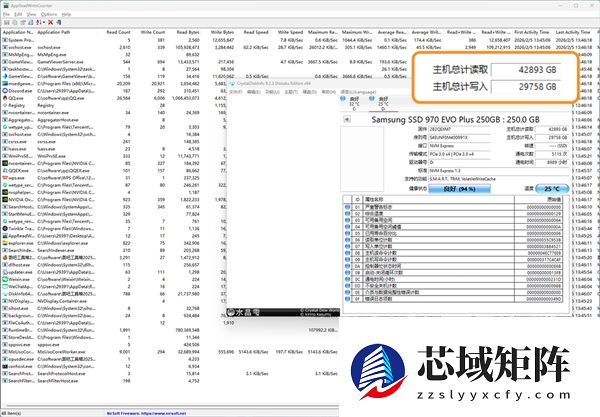Click status icon of SMART attribute 0C
This screenshot has height=417, width=600.
point(347,279)
